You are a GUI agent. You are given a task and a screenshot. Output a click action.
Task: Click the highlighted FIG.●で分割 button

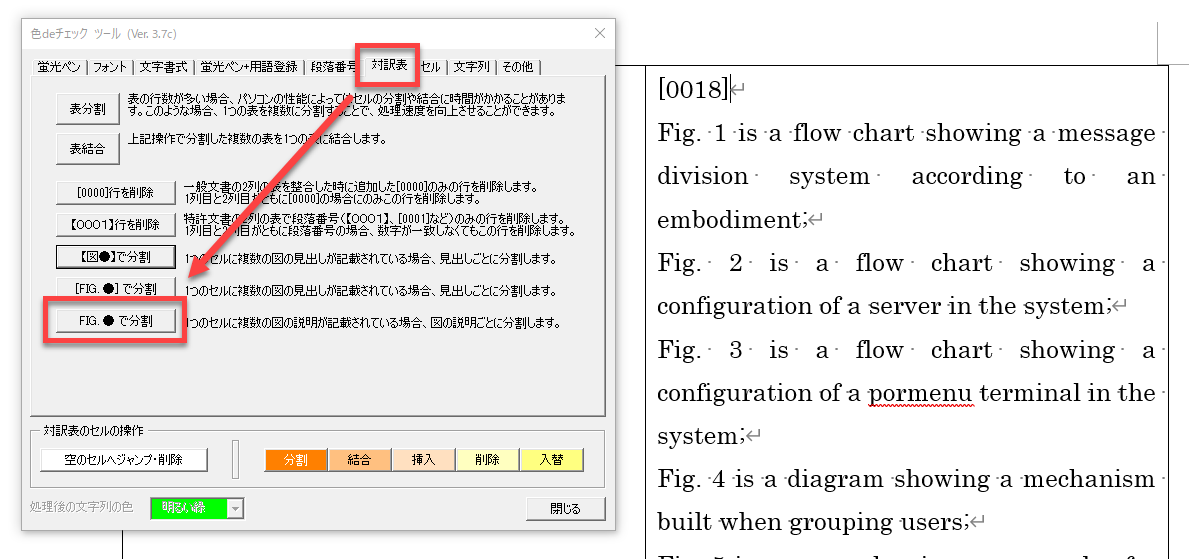116,321
